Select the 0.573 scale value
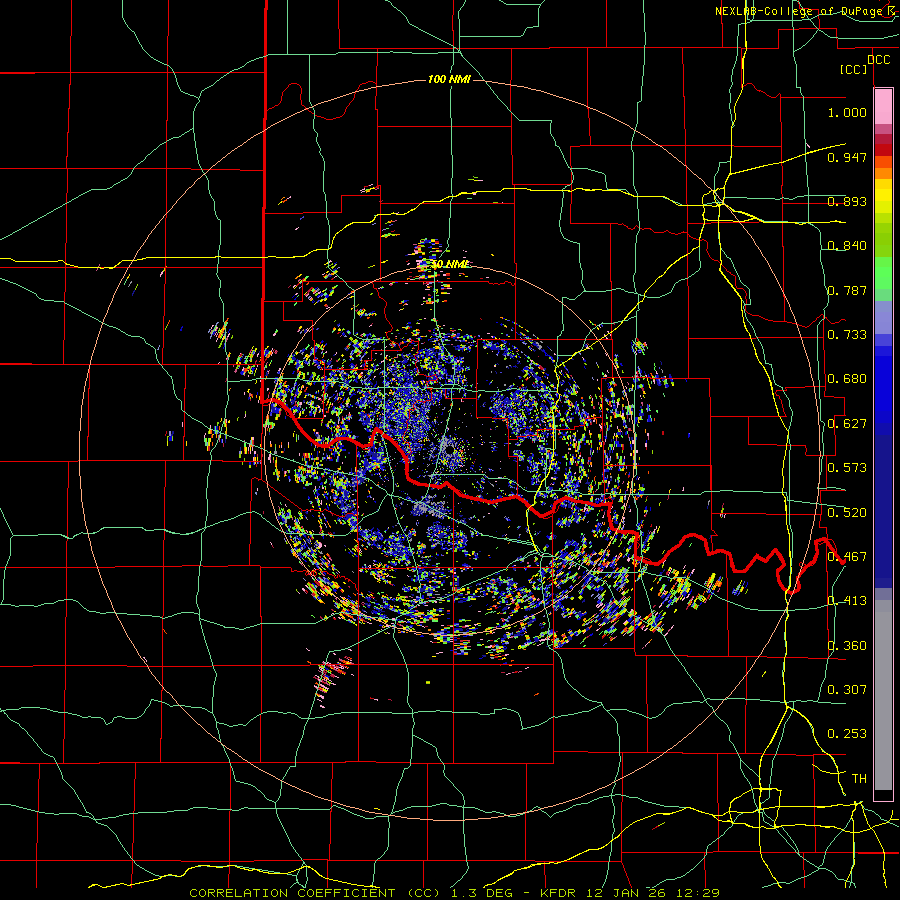The height and width of the screenshot is (900, 900). [847, 468]
